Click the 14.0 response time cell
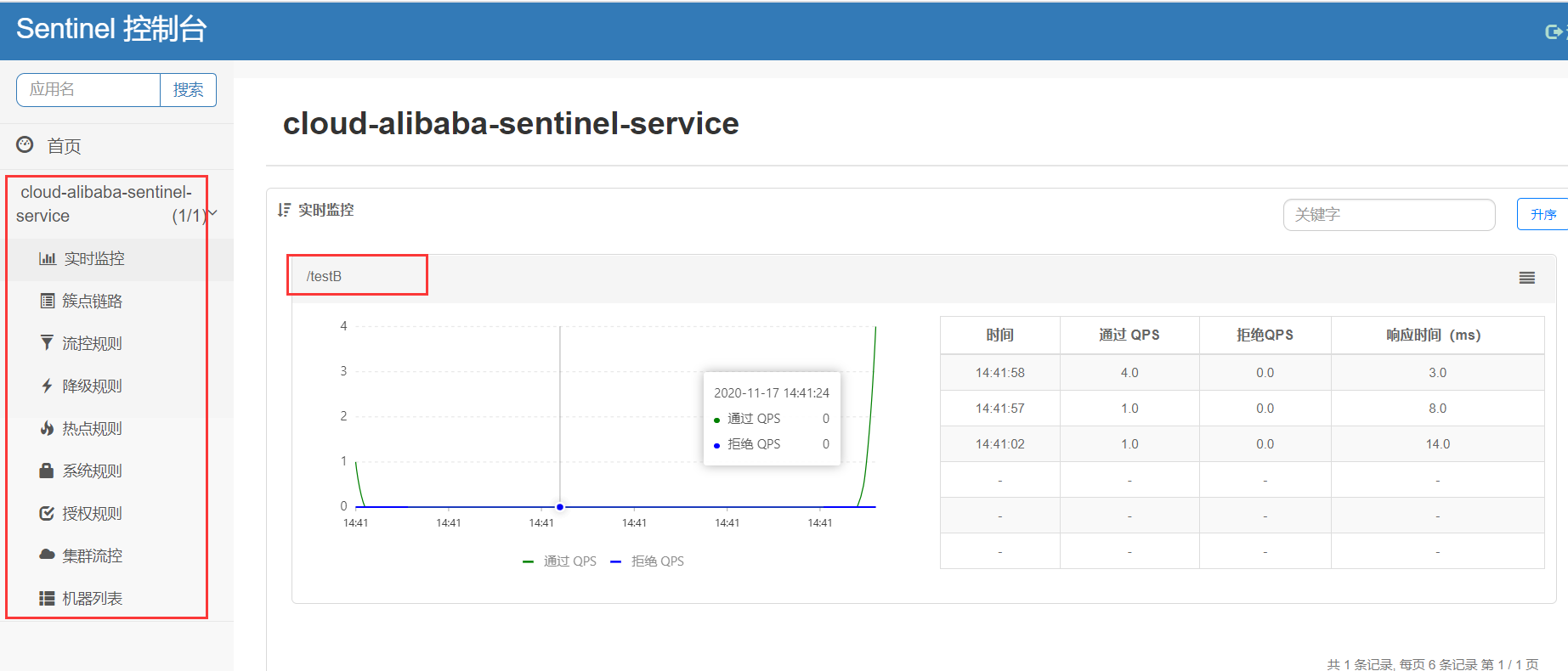The width and height of the screenshot is (1568, 671). (x=1437, y=443)
